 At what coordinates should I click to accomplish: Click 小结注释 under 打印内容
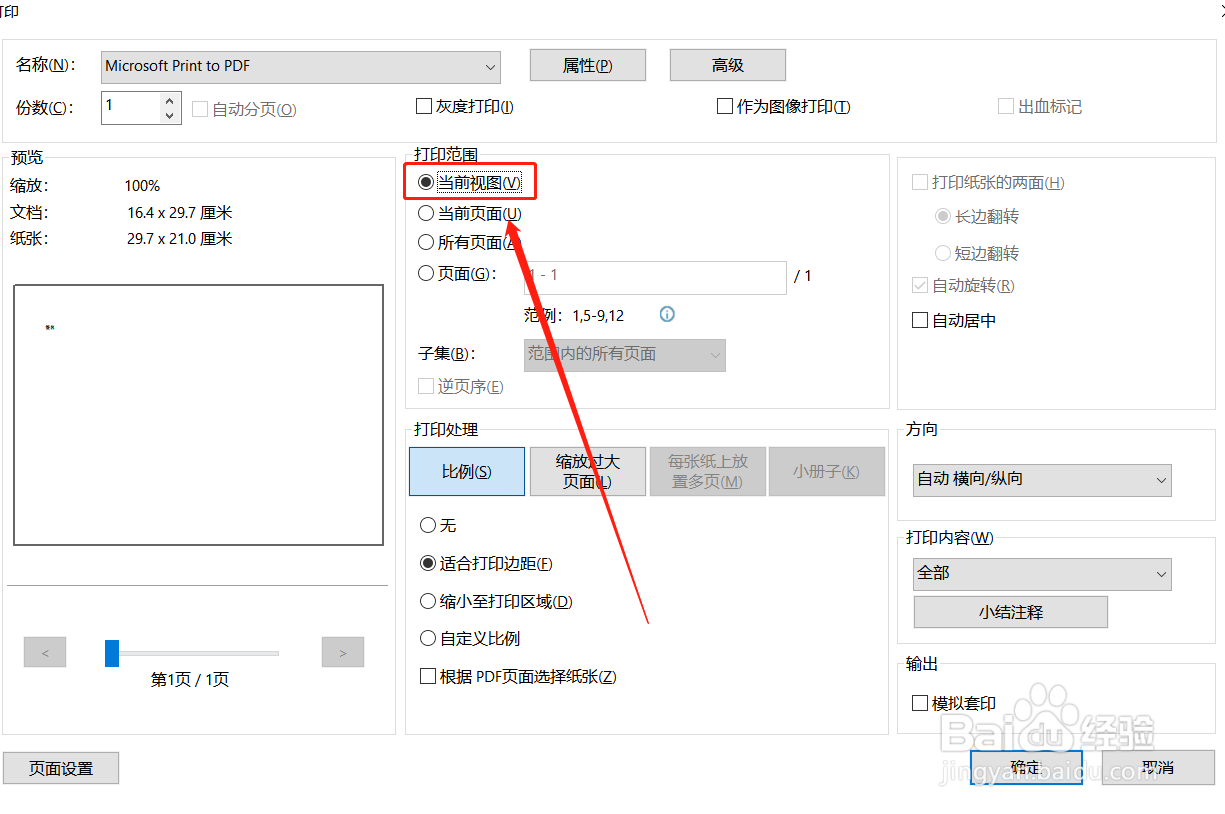1010,611
